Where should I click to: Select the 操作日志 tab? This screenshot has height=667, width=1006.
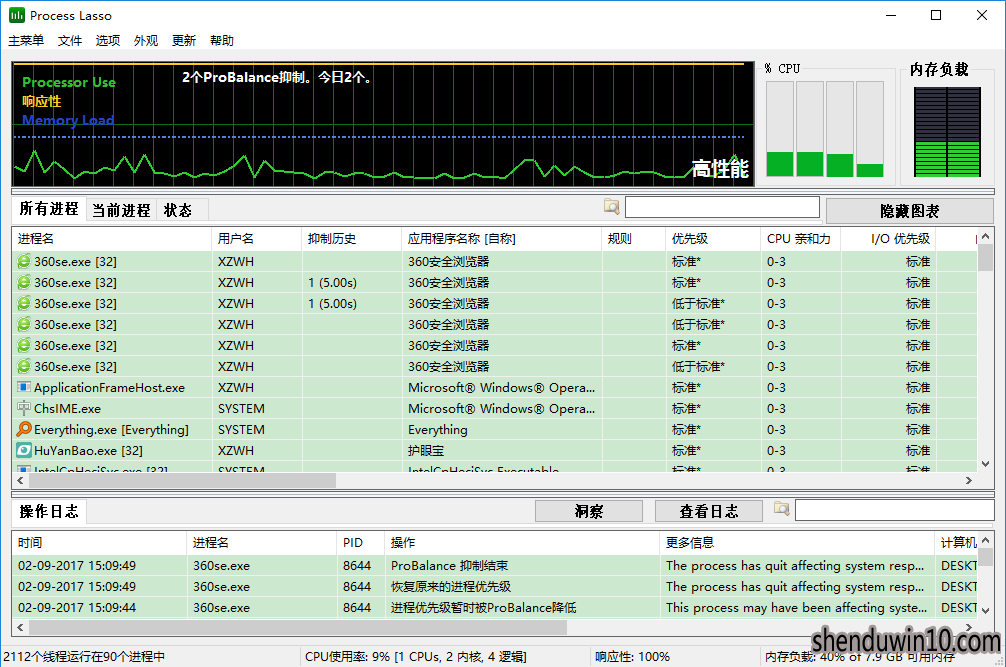click(x=49, y=511)
